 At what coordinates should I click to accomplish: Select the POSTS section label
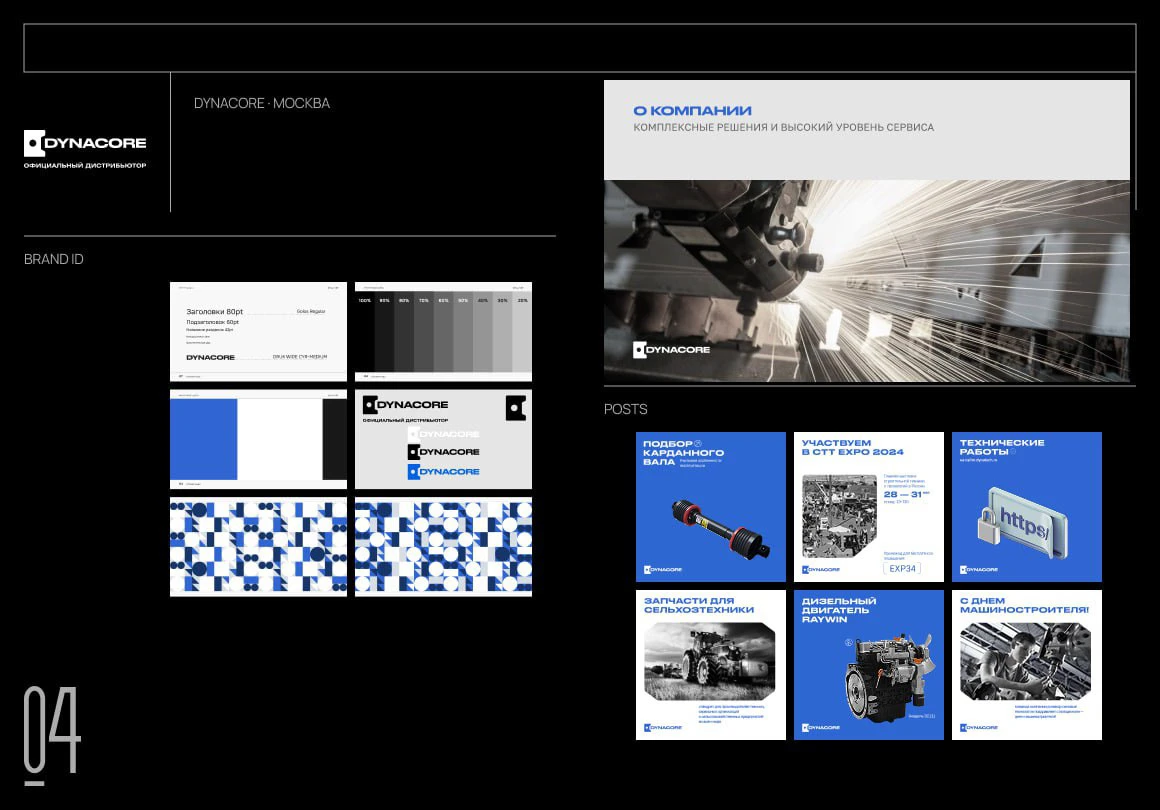[625, 409]
